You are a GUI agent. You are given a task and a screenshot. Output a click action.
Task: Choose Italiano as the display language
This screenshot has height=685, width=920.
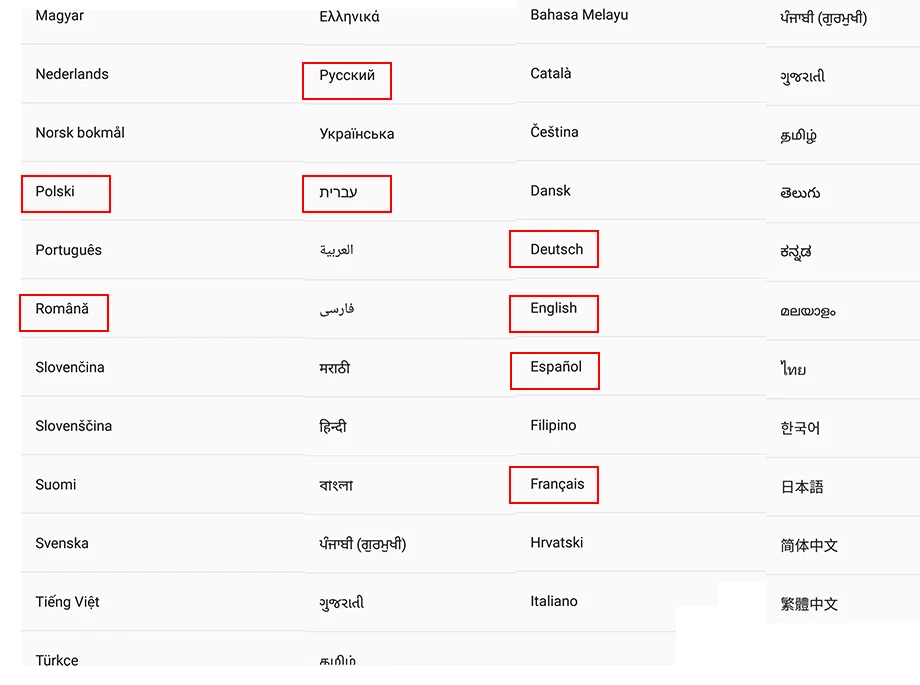554,602
